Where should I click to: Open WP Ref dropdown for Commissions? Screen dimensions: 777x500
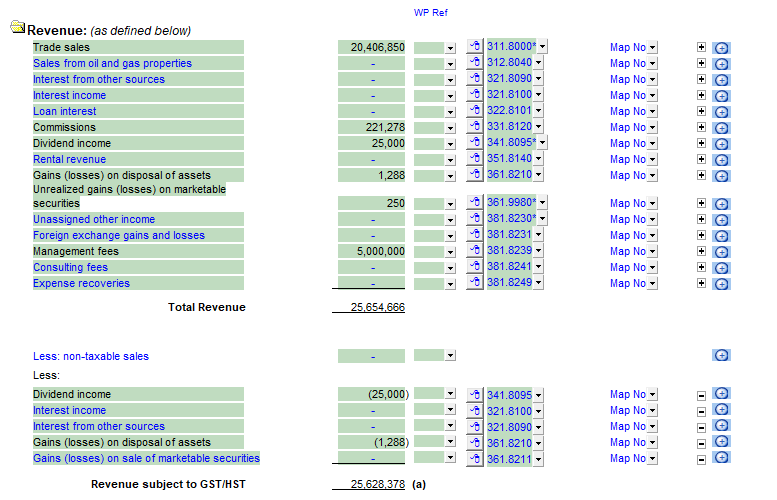(450, 128)
